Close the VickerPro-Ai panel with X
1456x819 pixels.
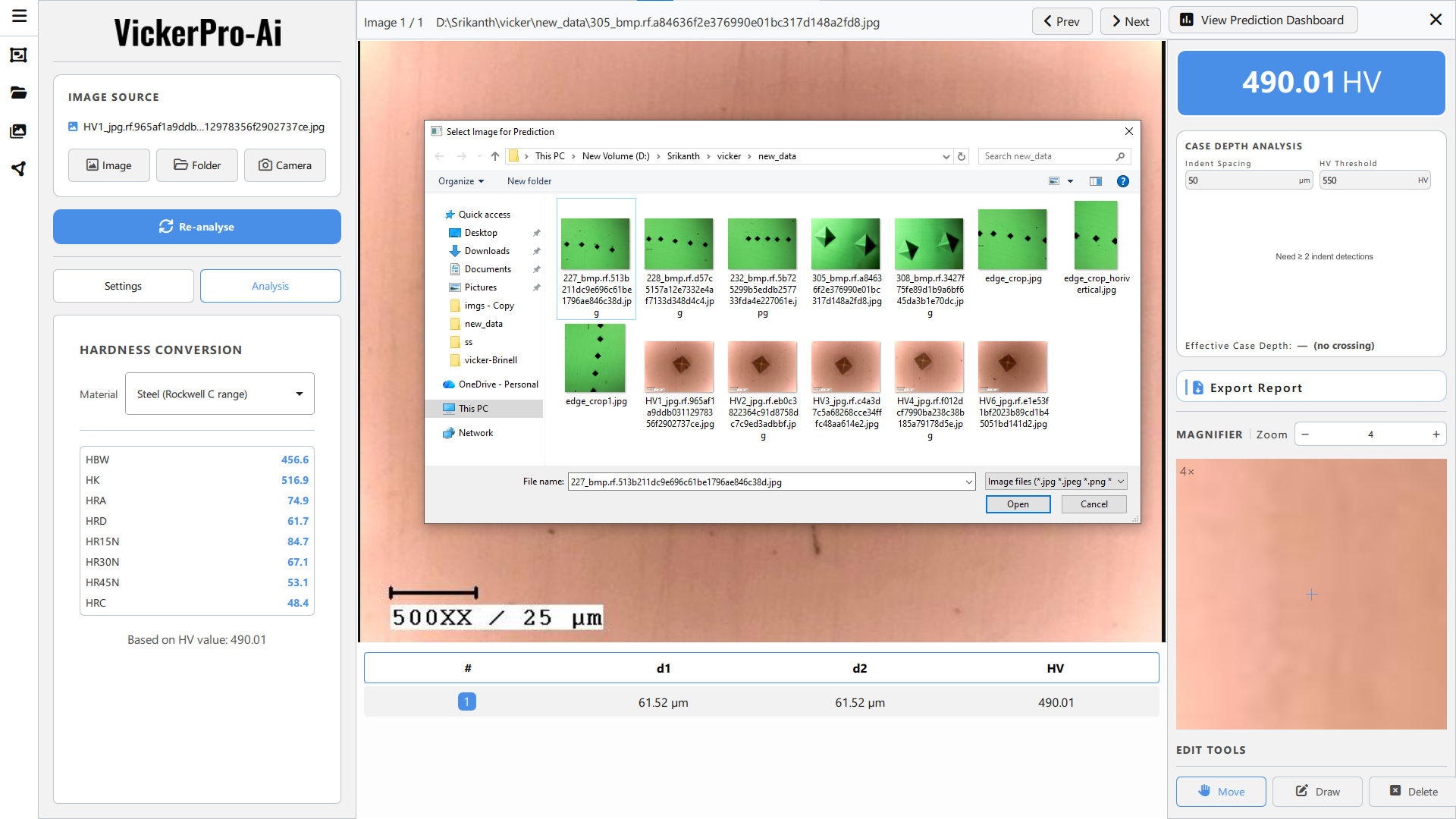1436,20
